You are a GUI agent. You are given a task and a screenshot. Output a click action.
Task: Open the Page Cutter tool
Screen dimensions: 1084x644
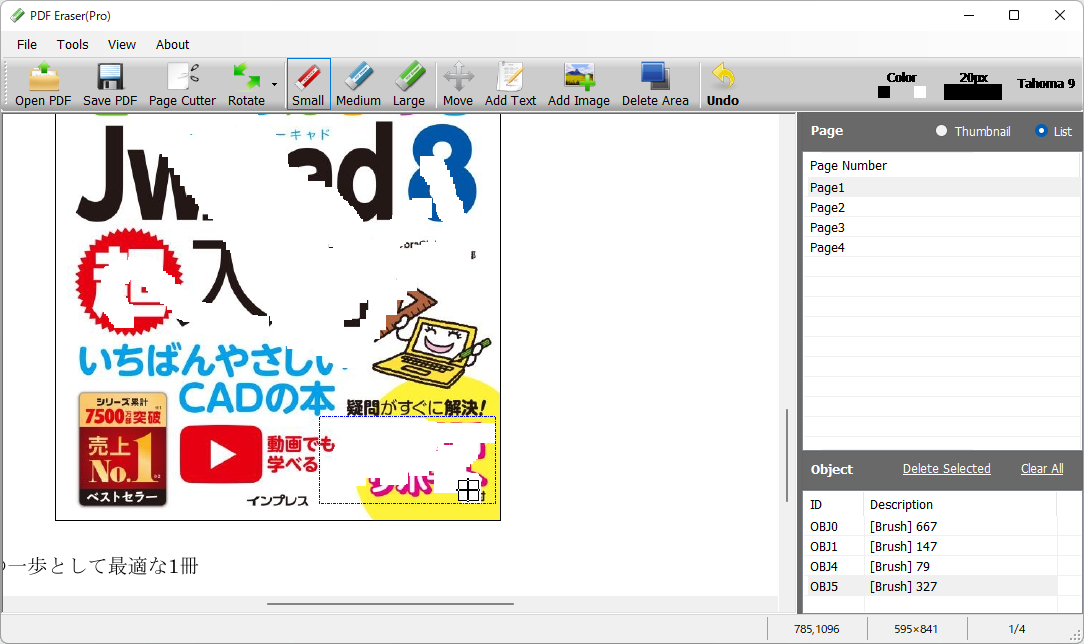(182, 84)
